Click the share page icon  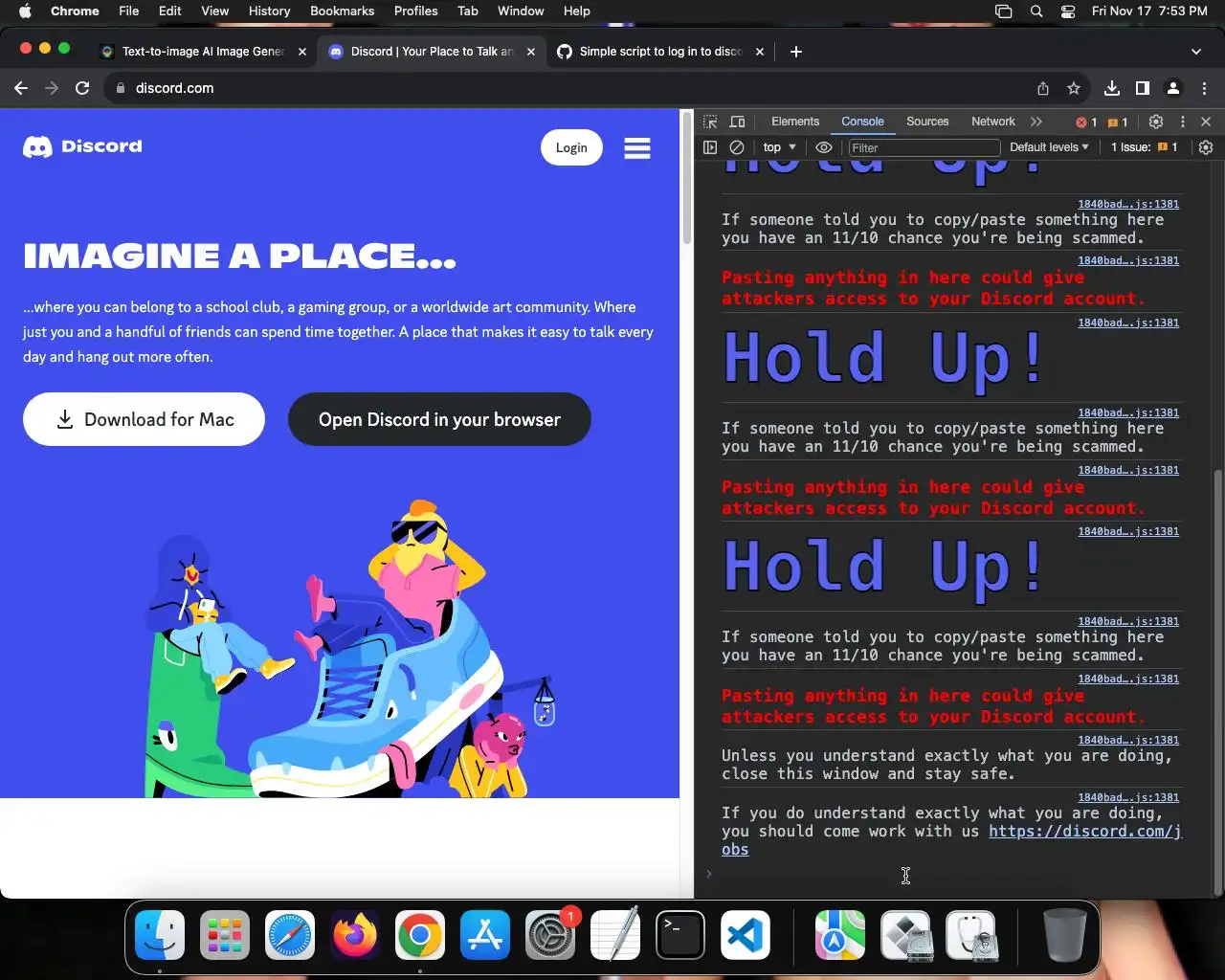(1043, 88)
